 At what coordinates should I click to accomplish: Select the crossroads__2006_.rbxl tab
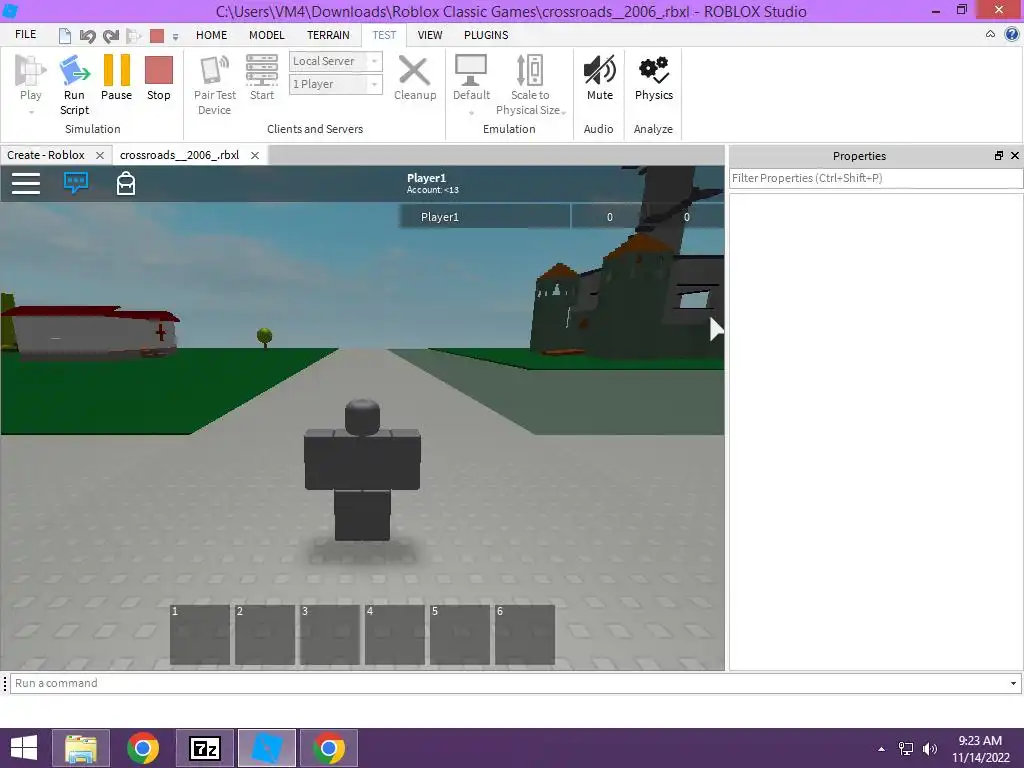click(x=180, y=155)
